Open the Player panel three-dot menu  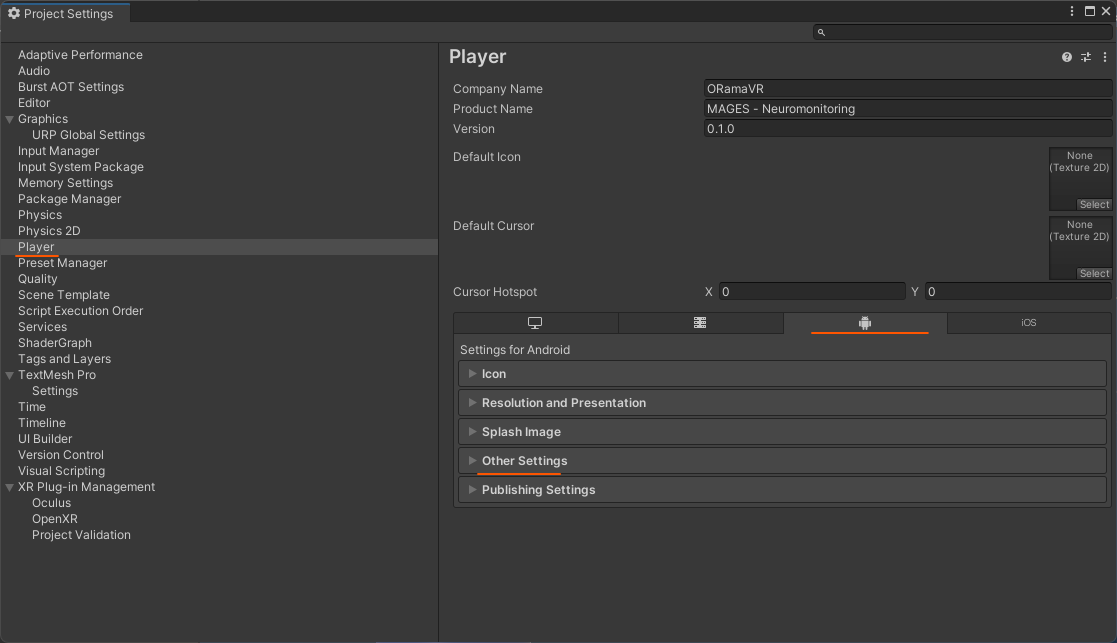(x=1105, y=57)
